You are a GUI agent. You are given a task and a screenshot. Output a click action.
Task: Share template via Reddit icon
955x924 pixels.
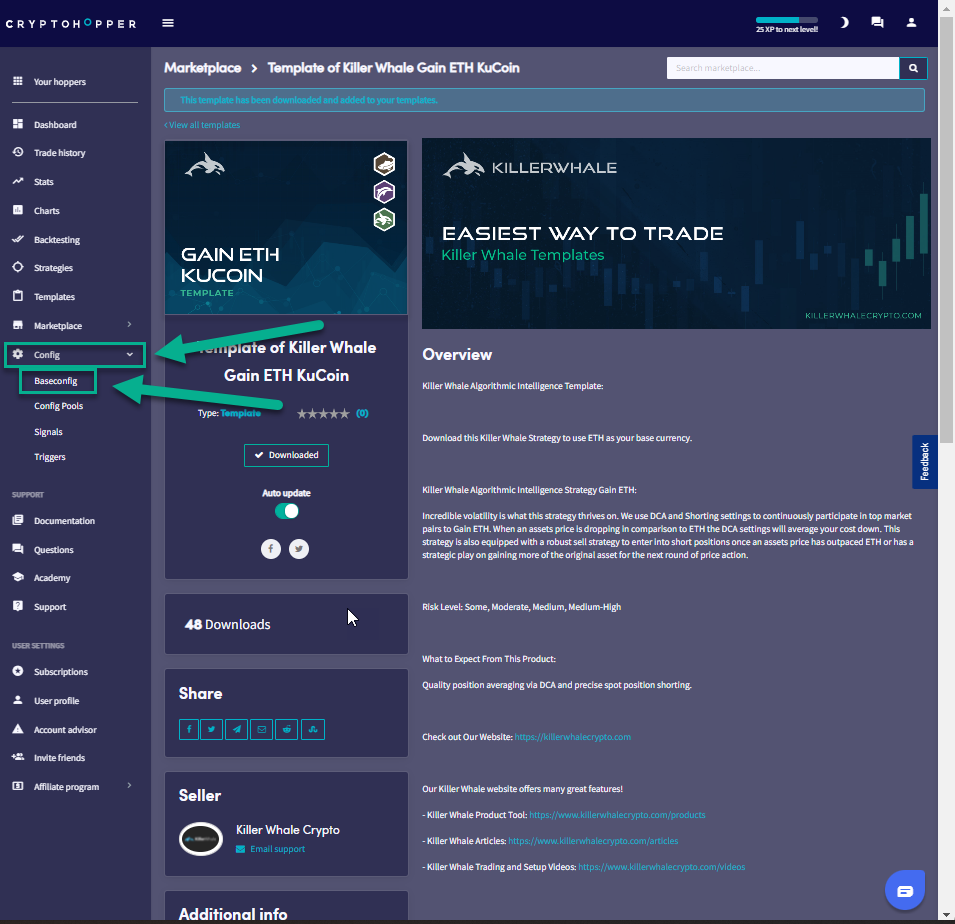coord(288,729)
